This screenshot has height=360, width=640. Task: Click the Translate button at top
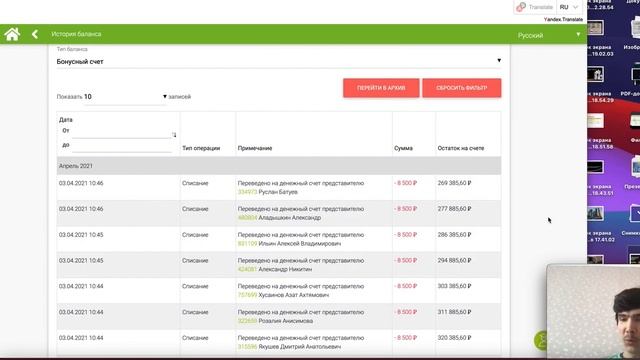[x=535, y=7]
